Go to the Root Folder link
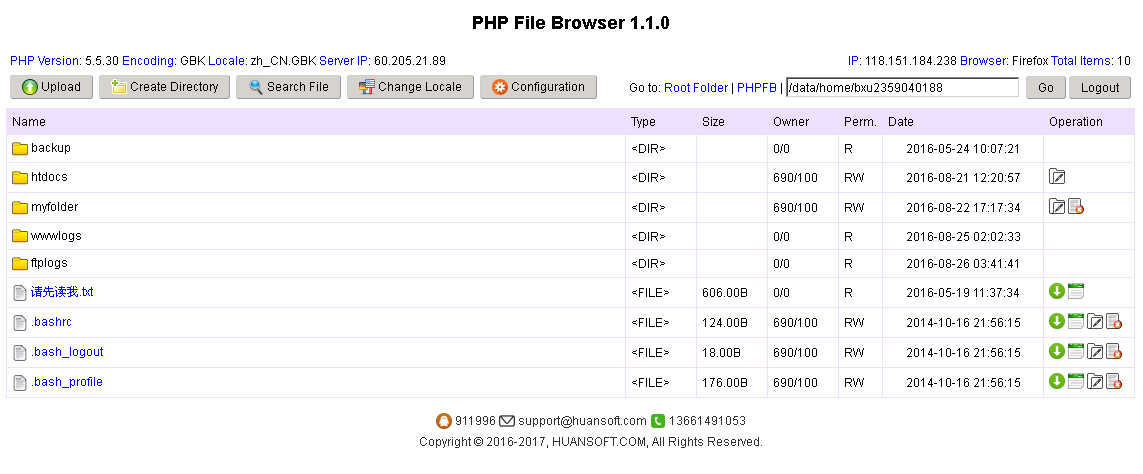This screenshot has width=1143, height=474. 696,88
